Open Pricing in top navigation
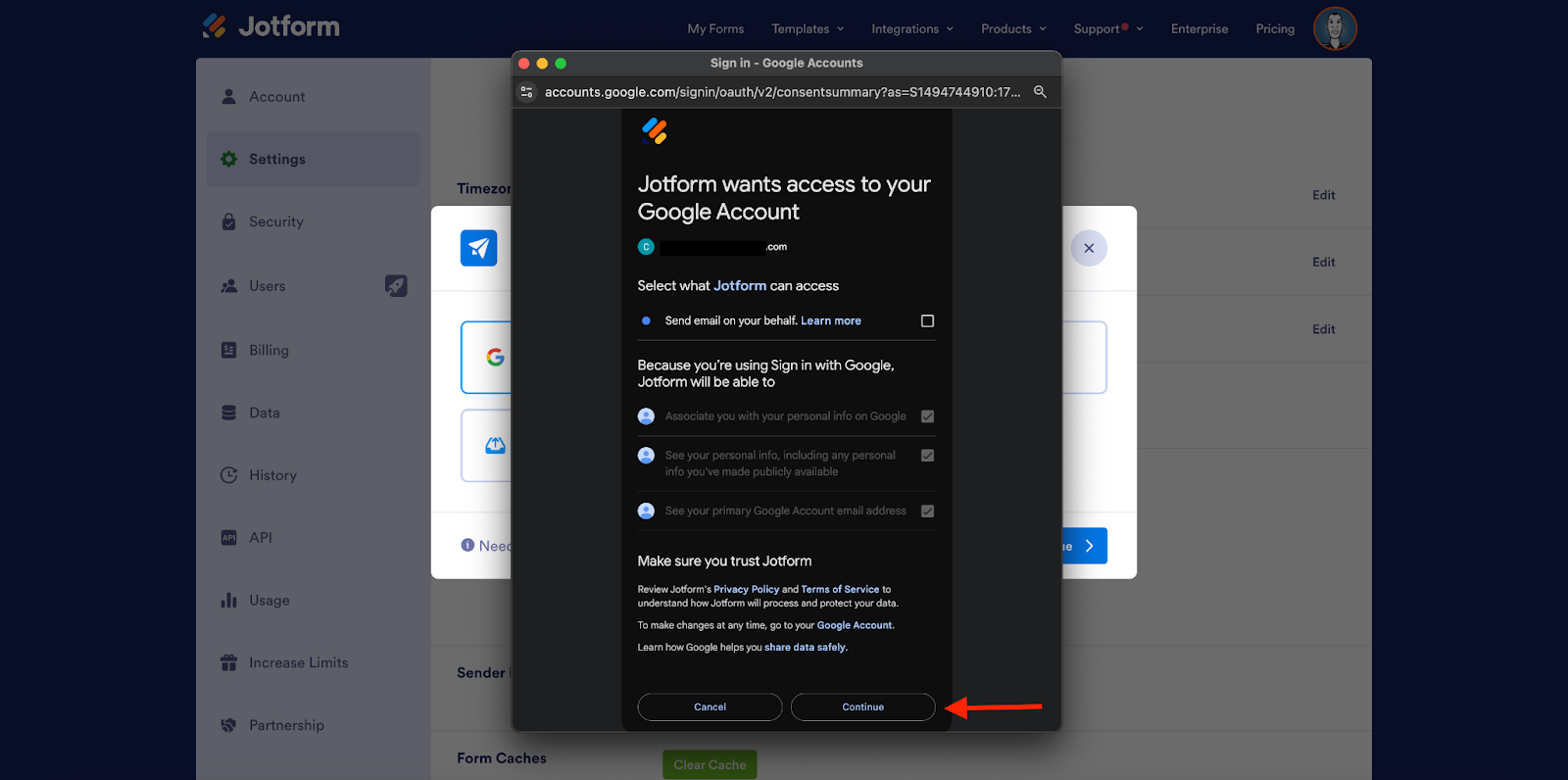1568x780 pixels. (1275, 29)
